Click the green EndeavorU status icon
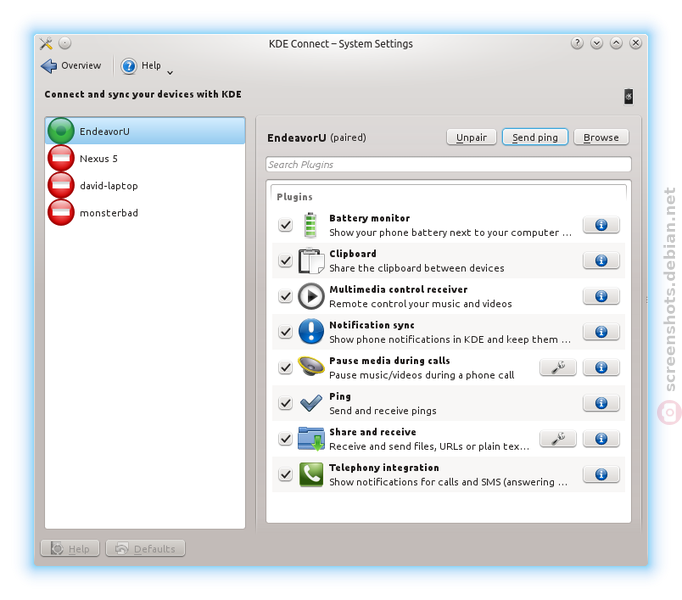This screenshot has height=600, width=682. click(61, 131)
